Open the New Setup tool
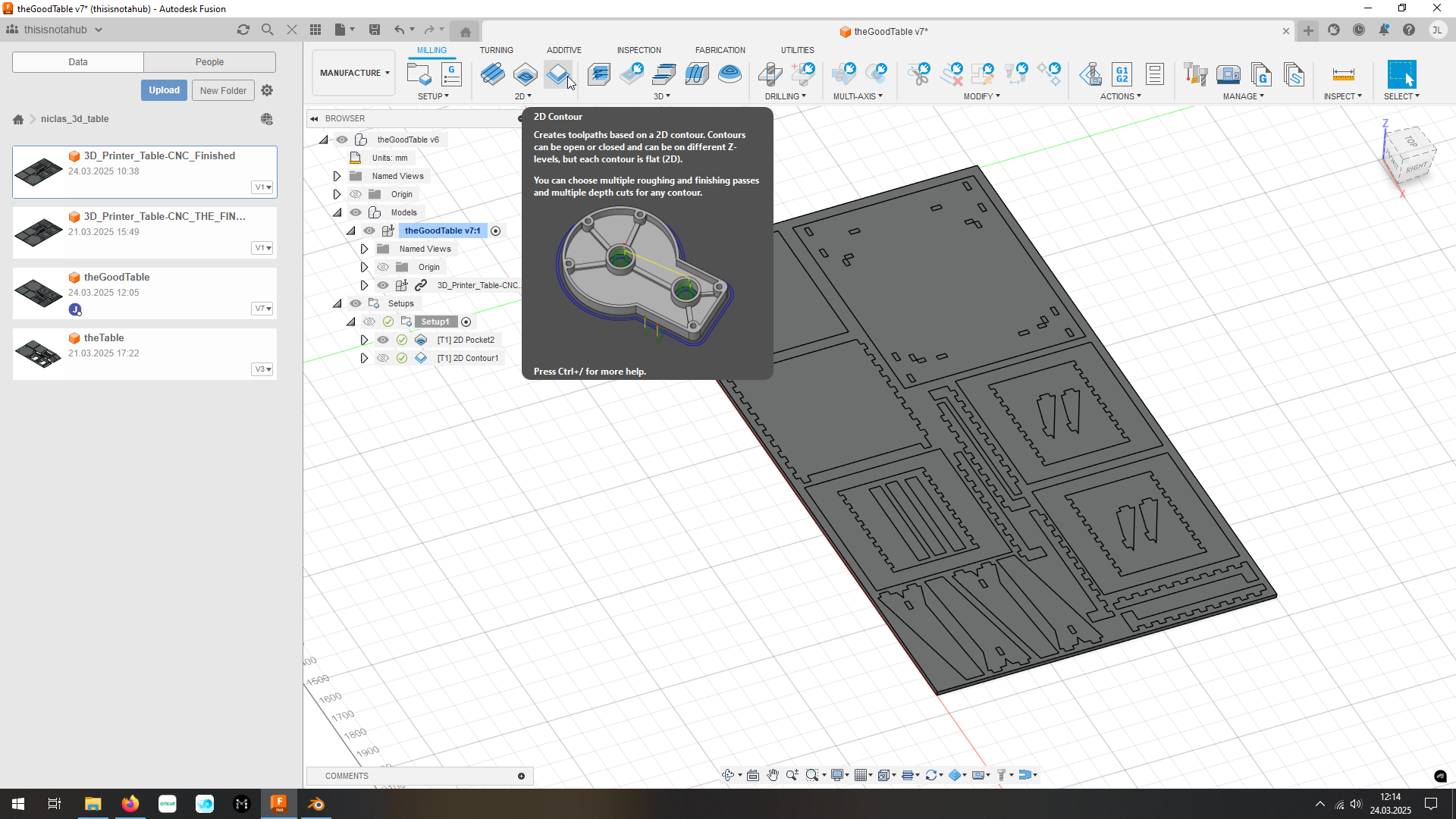The height and width of the screenshot is (819, 1456). (419, 74)
